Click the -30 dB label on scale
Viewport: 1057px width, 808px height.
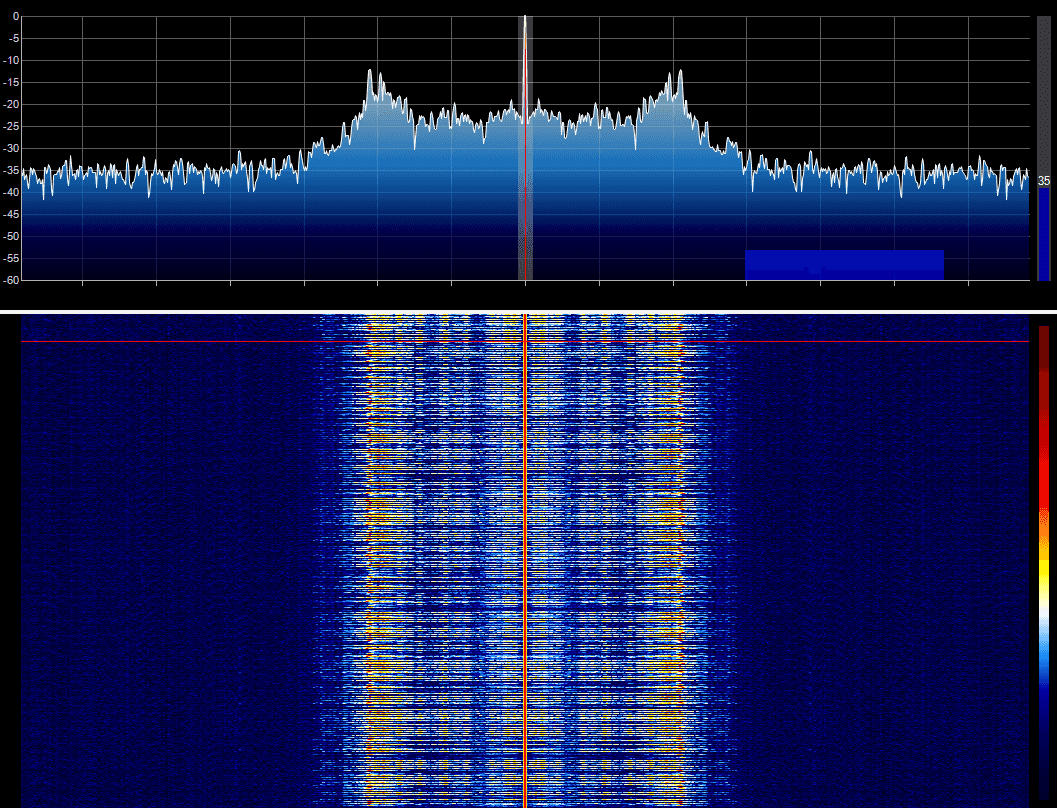(11, 148)
